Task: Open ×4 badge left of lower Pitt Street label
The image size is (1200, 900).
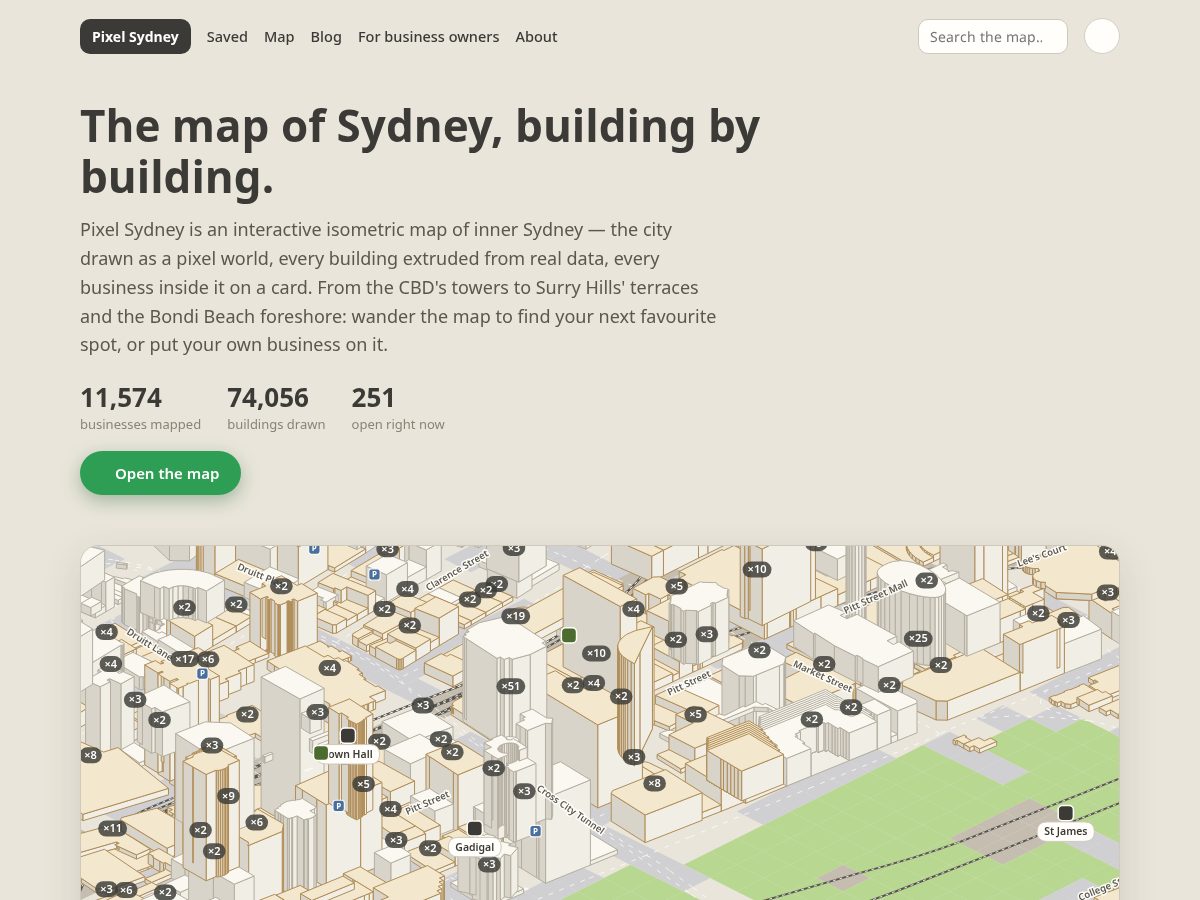Action: coord(390,809)
